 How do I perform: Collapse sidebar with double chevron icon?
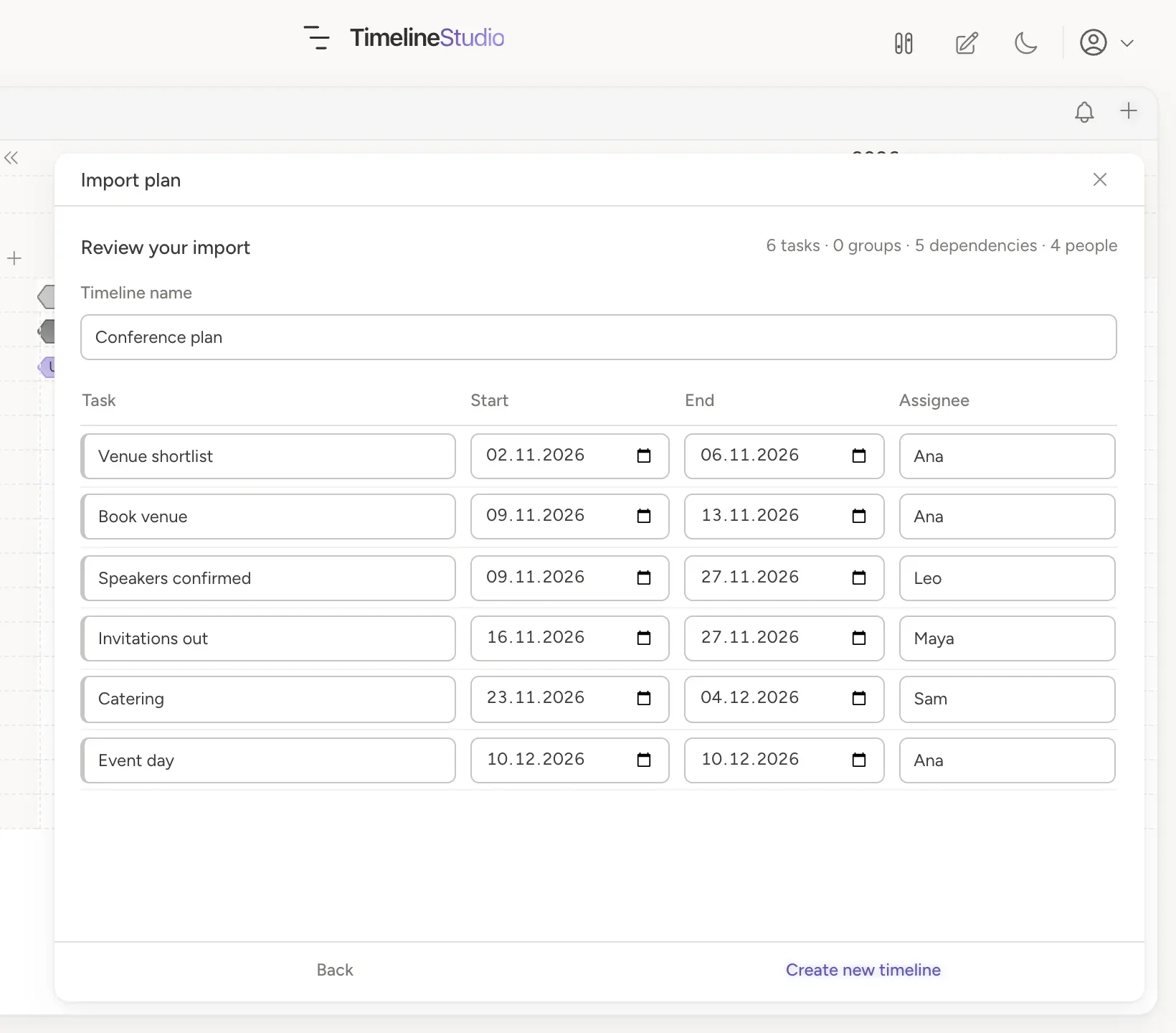[11, 158]
